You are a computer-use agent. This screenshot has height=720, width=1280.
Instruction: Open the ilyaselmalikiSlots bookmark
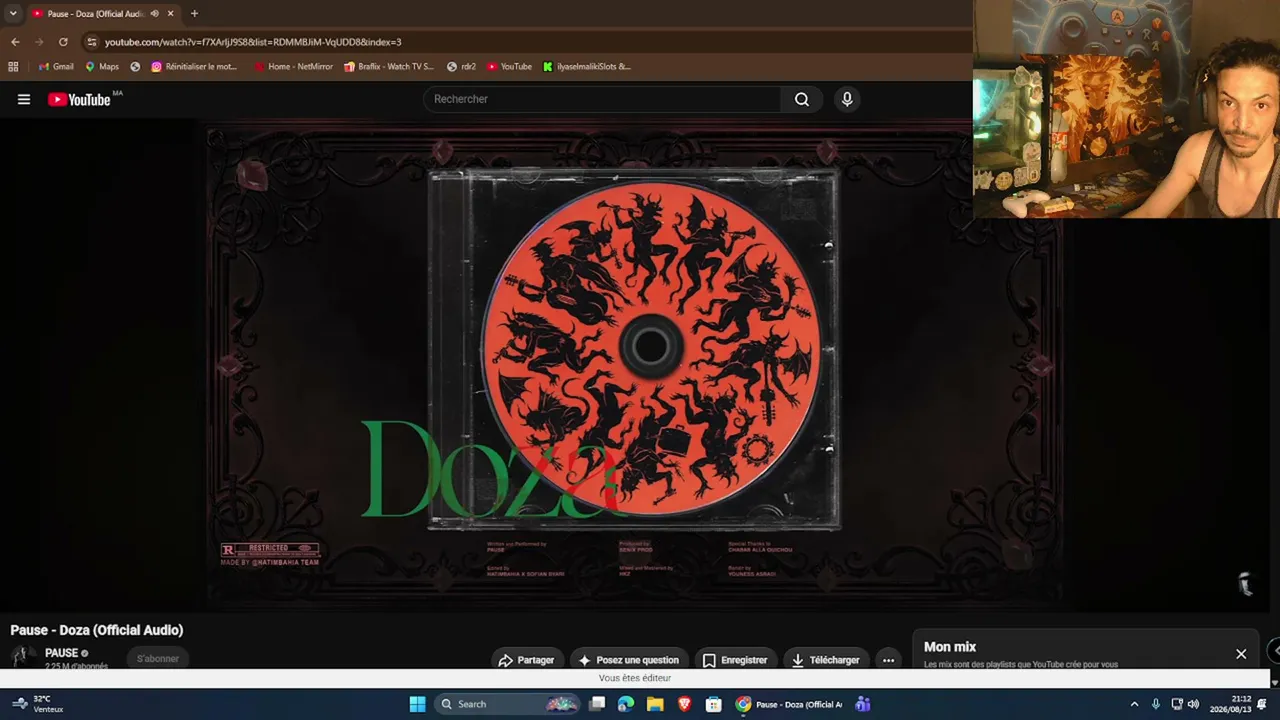(x=587, y=67)
